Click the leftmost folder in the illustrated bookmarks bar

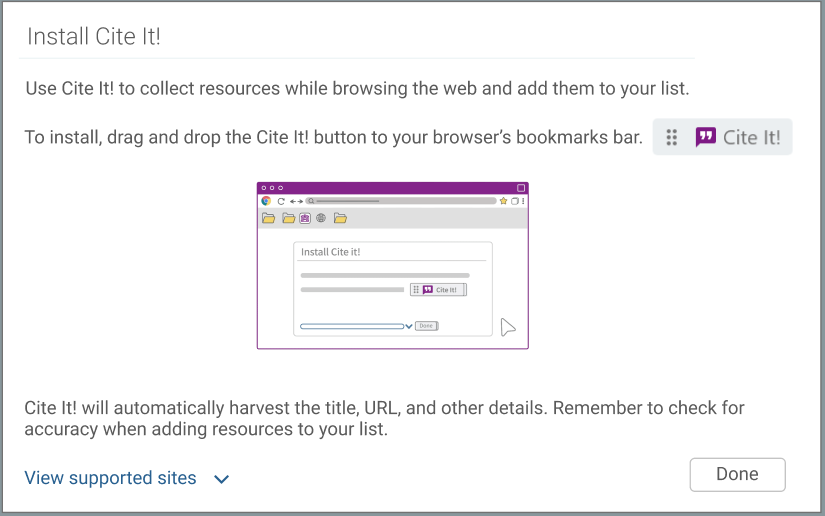click(x=268, y=218)
